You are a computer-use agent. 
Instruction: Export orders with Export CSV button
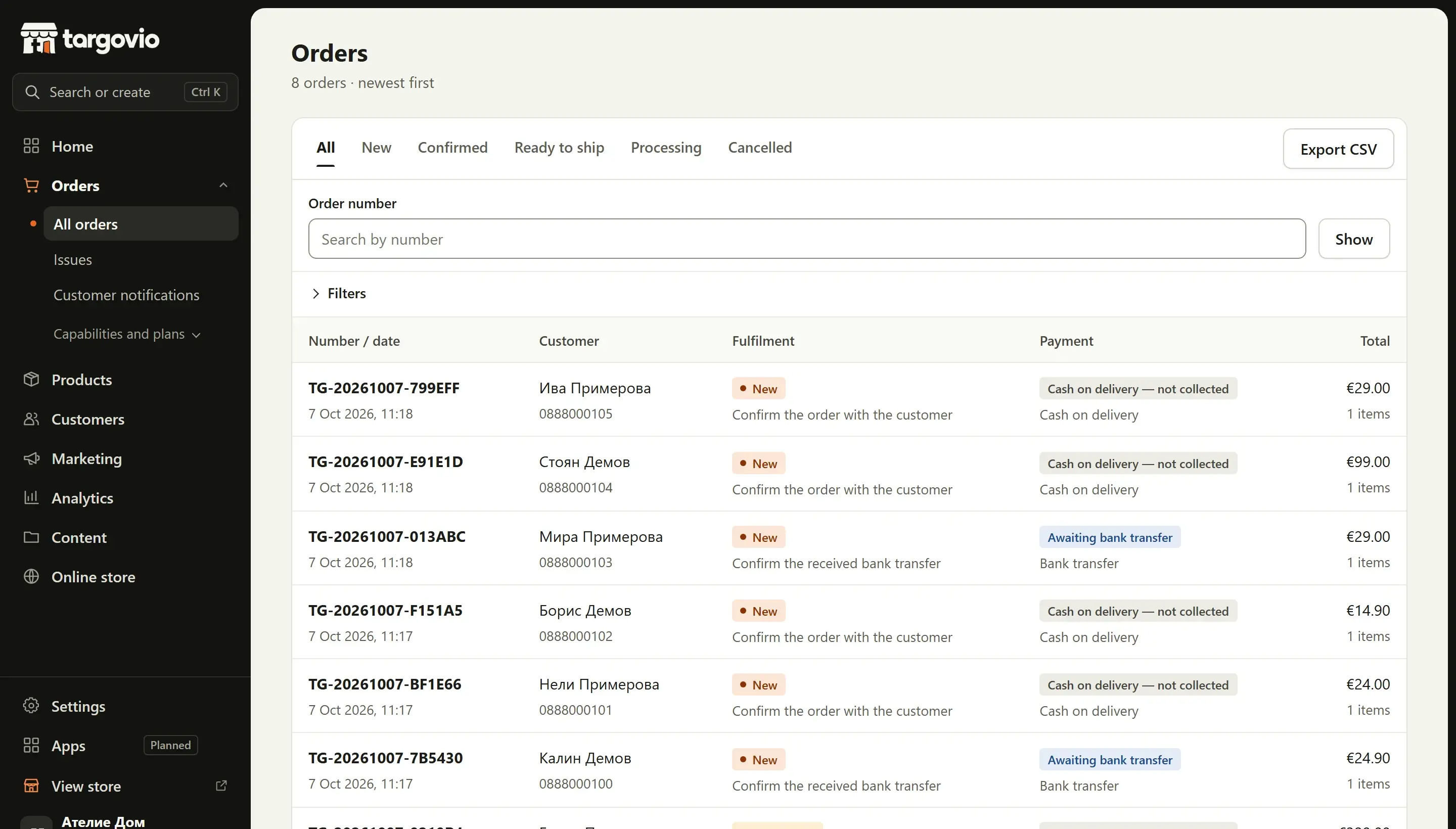click(1338, 149)
